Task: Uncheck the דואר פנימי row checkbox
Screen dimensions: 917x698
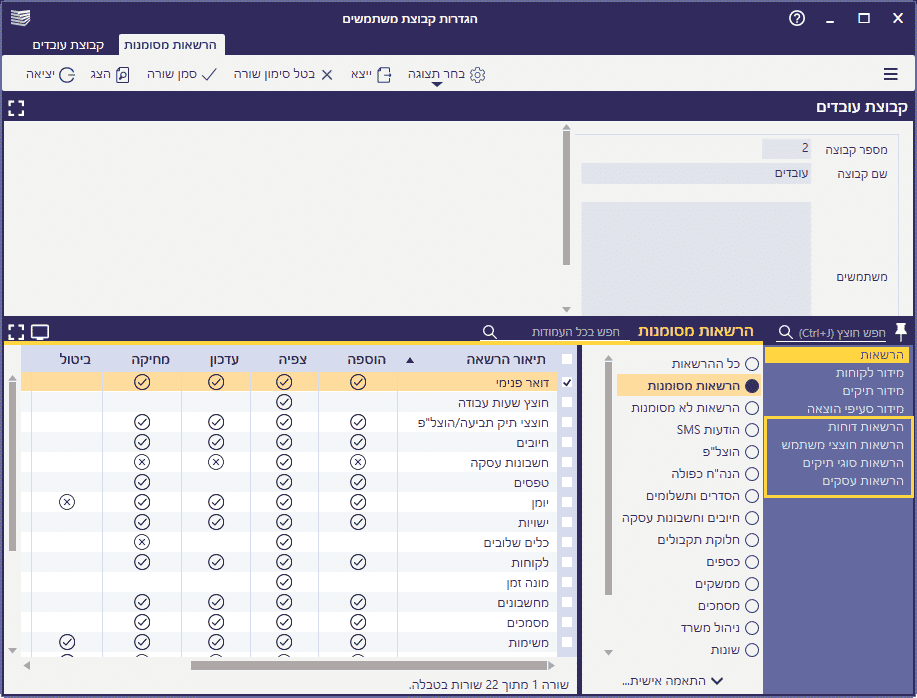Action: 566,382
